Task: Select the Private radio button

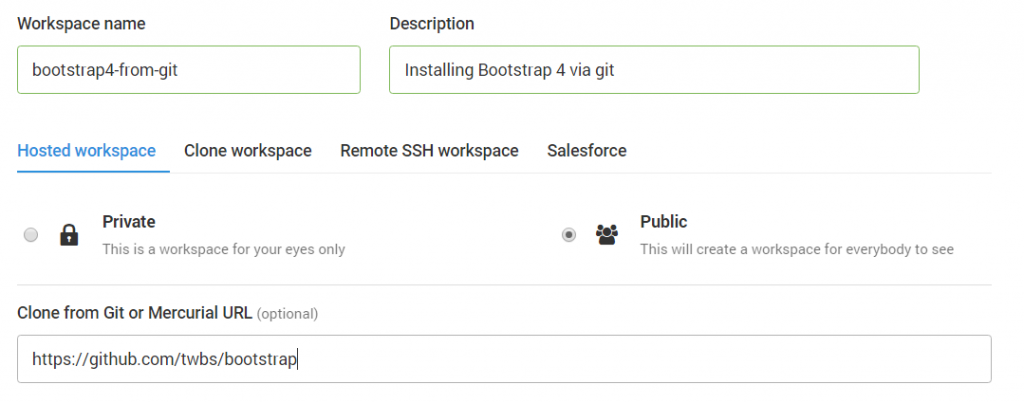Action: (x=31, y=234)
